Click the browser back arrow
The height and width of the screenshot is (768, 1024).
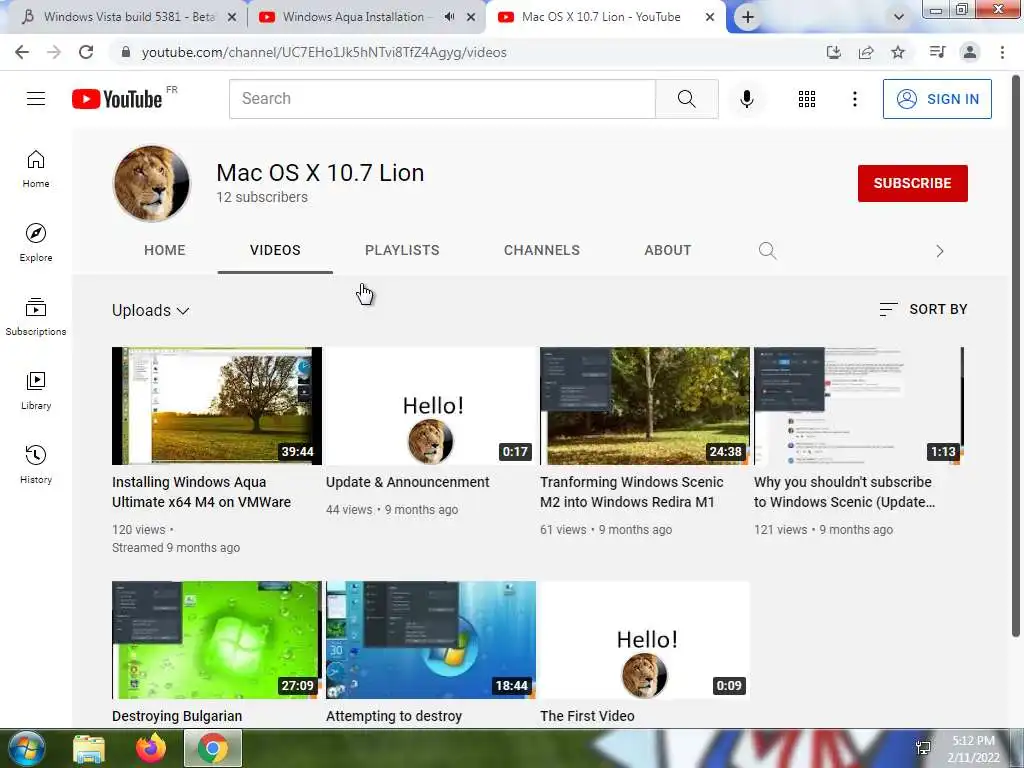(22, 52)
